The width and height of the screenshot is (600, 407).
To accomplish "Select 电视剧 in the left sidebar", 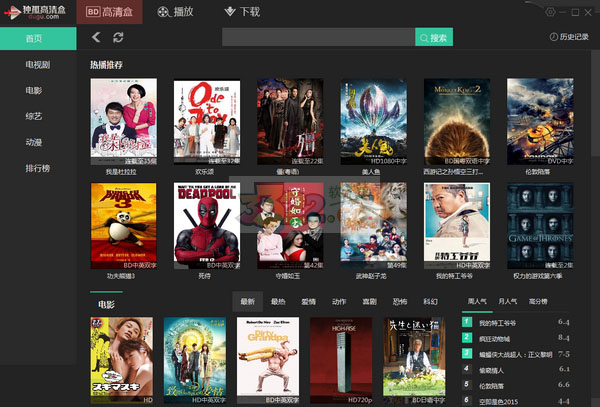I will (40, 64).
